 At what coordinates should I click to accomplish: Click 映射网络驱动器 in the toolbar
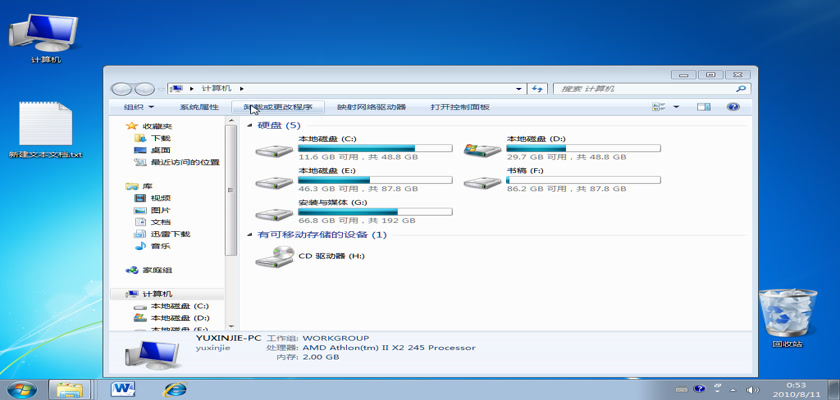pyautogui.click(x=371, y=107)
